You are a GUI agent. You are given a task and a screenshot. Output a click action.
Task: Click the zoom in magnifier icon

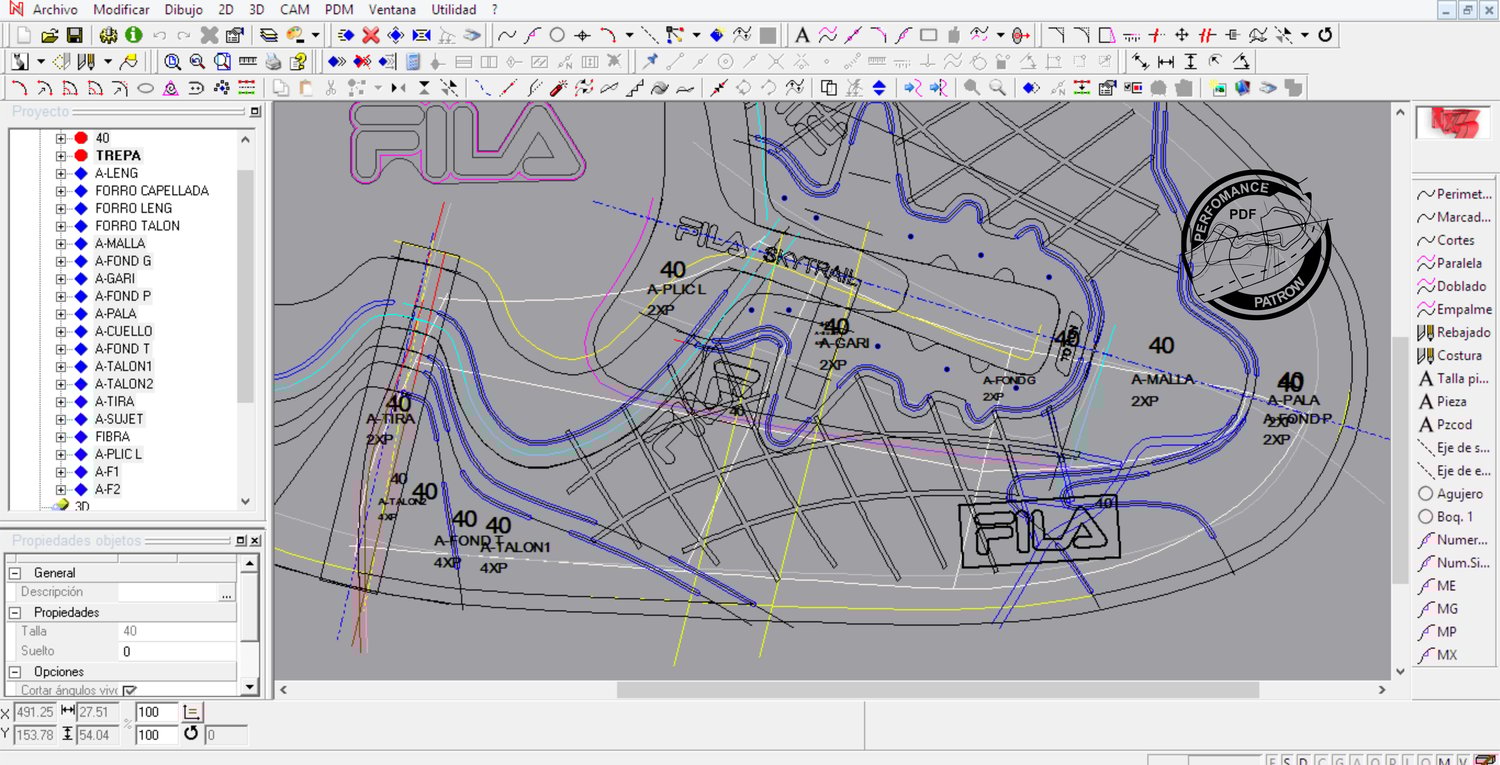click(x=172, y=62)
